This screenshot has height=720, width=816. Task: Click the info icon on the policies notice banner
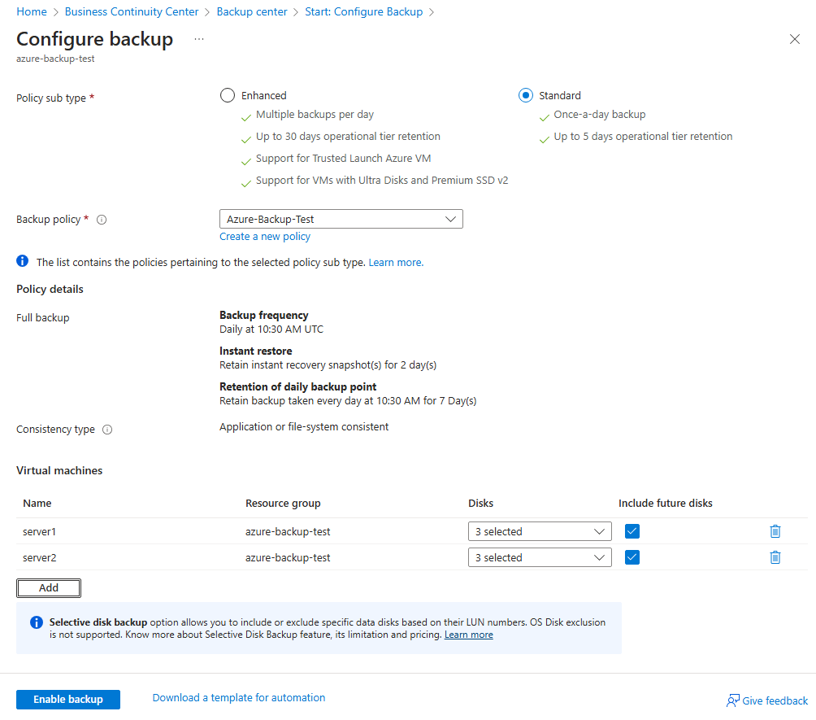click(x=22, y=261)
